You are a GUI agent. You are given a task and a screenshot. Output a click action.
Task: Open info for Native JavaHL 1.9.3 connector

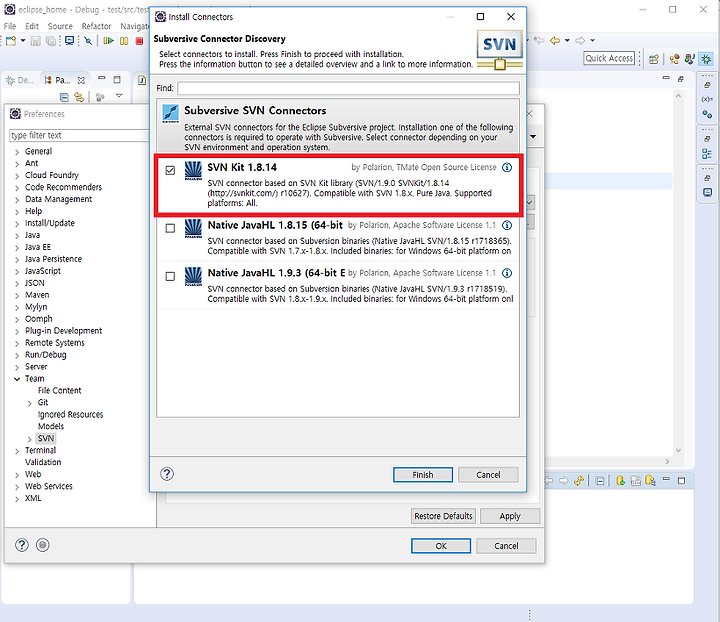(x=507, y=273)
